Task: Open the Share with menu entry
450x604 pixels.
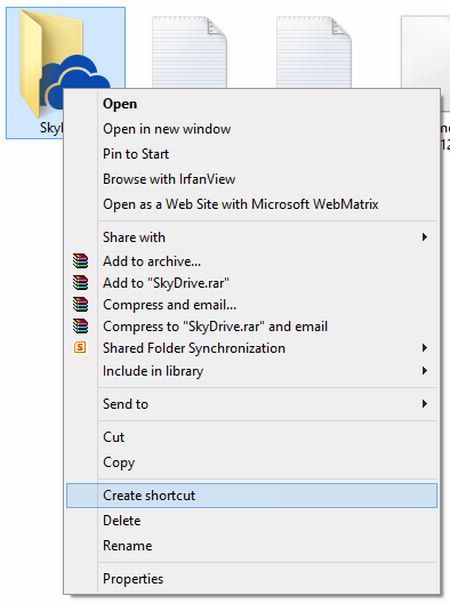Action: click(x=252, y=237)
